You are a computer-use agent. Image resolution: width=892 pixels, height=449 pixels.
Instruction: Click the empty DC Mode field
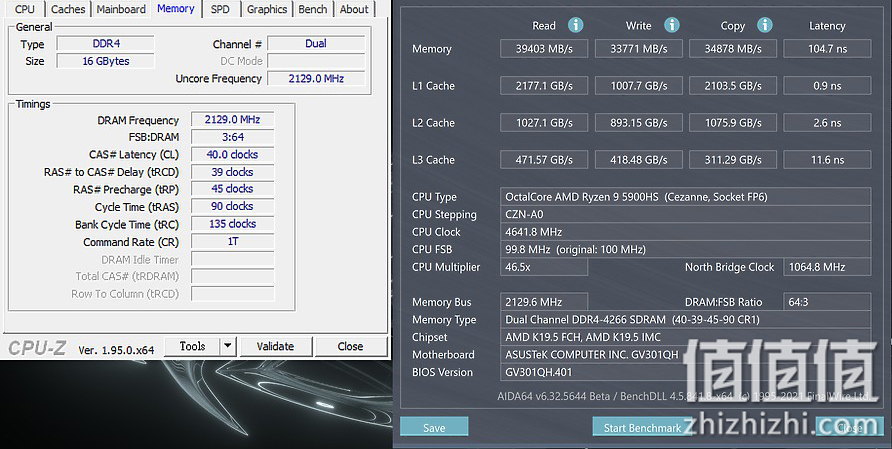point(316,61)
